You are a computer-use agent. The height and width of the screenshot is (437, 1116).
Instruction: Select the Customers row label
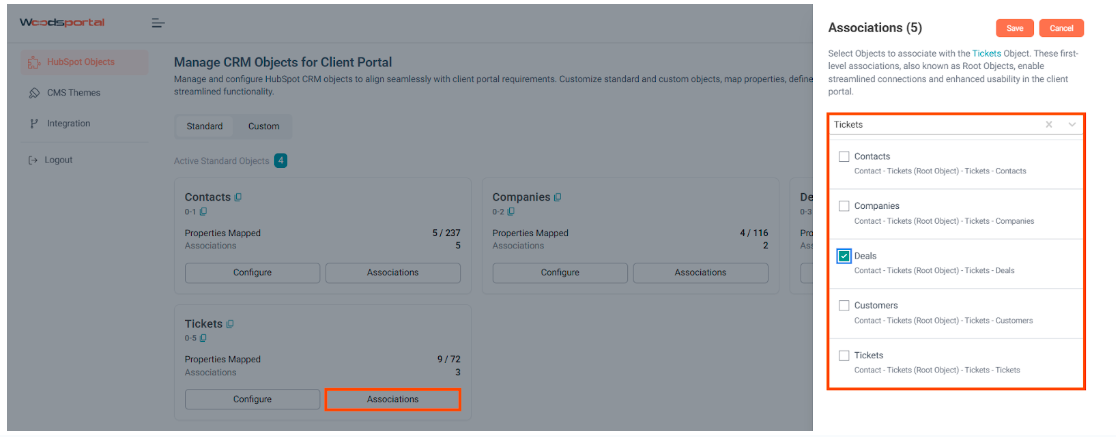(875, 305)
